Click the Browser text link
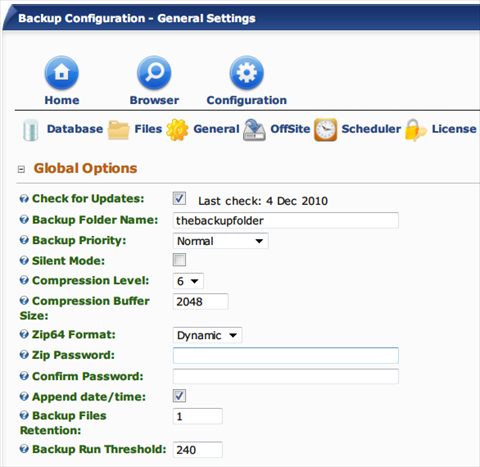 tap(154, 100)
